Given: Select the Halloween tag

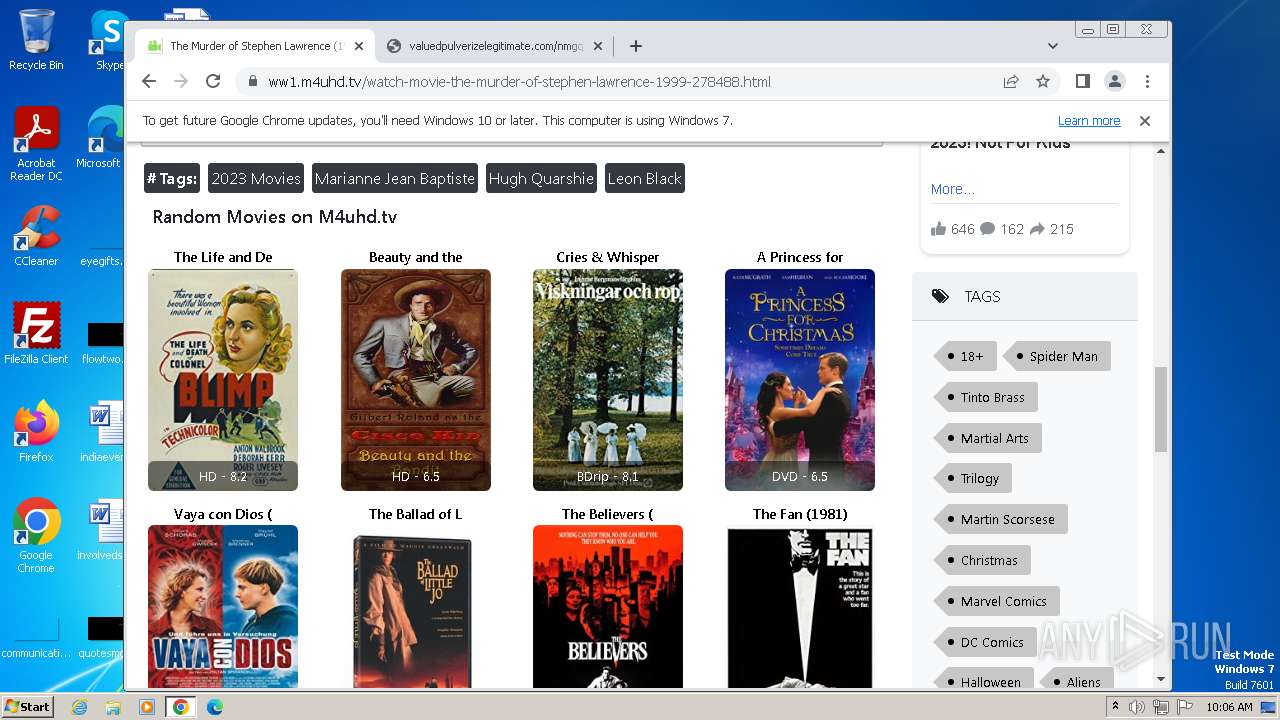Looking at the screenshot, I should [x=983, y=680].
